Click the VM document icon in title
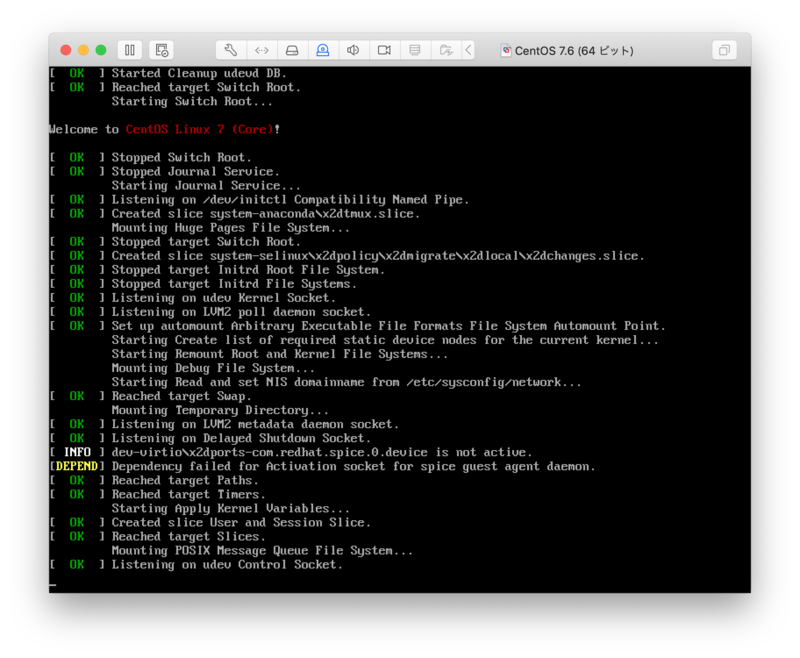 tap(506, 50)
